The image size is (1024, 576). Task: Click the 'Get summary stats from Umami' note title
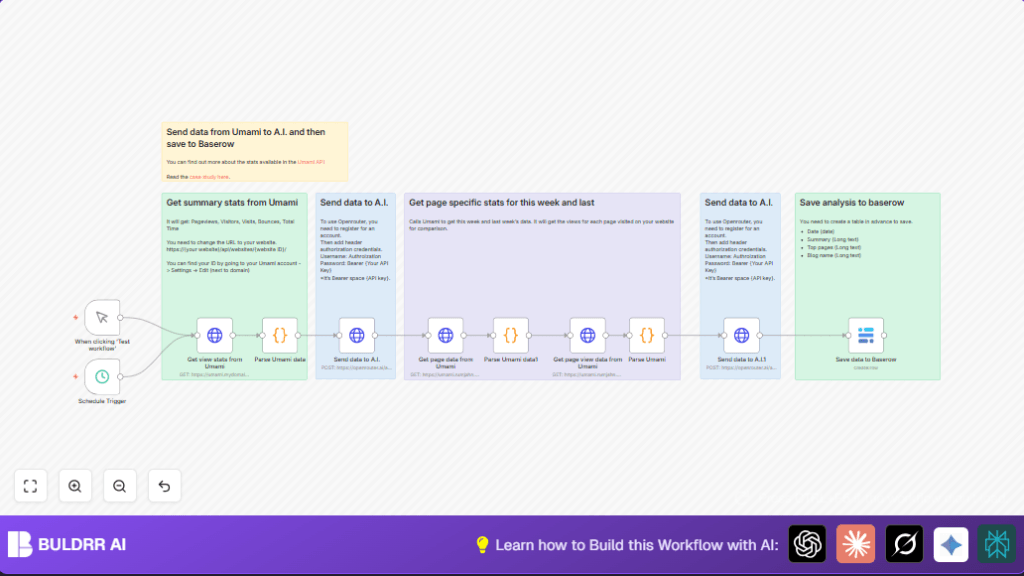tap(232, 202)
